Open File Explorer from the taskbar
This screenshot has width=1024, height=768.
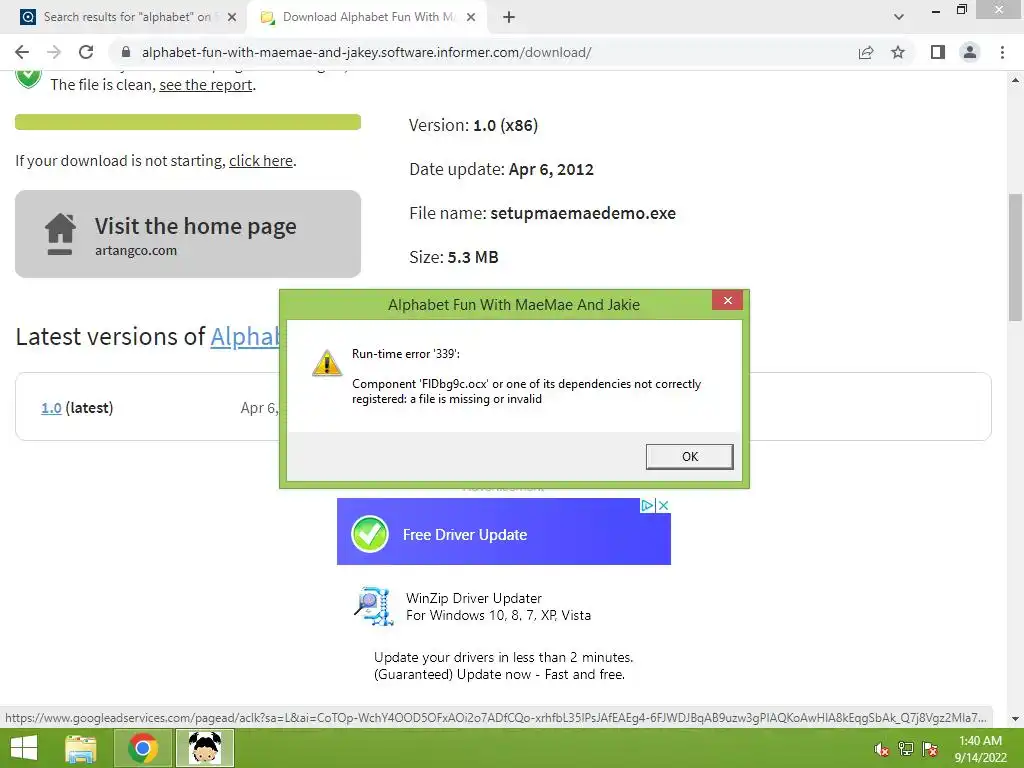click(x=80, y=748)
